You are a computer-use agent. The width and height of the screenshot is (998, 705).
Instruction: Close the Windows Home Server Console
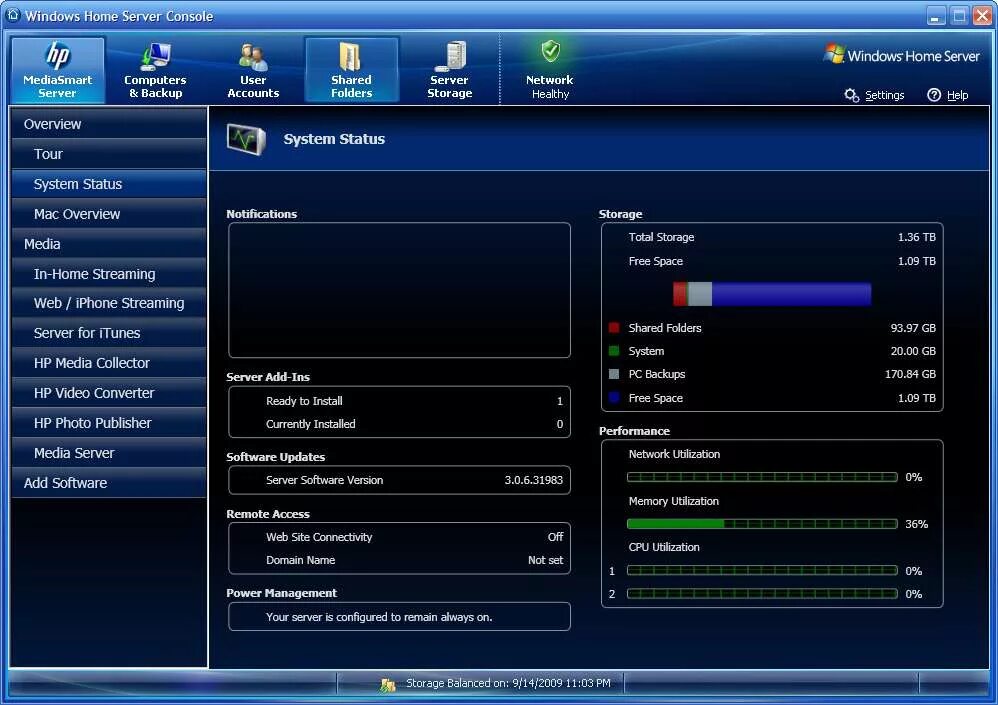click(x=982, y=15)
